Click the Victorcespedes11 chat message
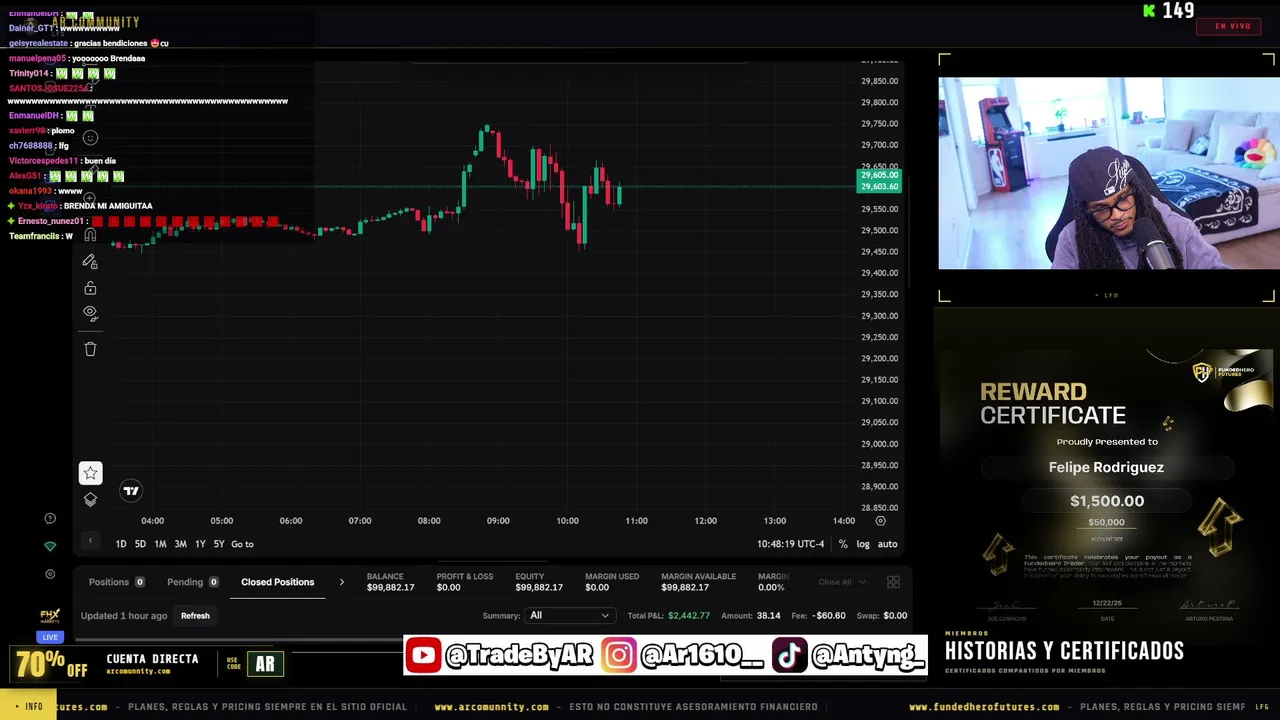Image resolution: width=1280 pixels, height=720 pixels. point(62,161)
